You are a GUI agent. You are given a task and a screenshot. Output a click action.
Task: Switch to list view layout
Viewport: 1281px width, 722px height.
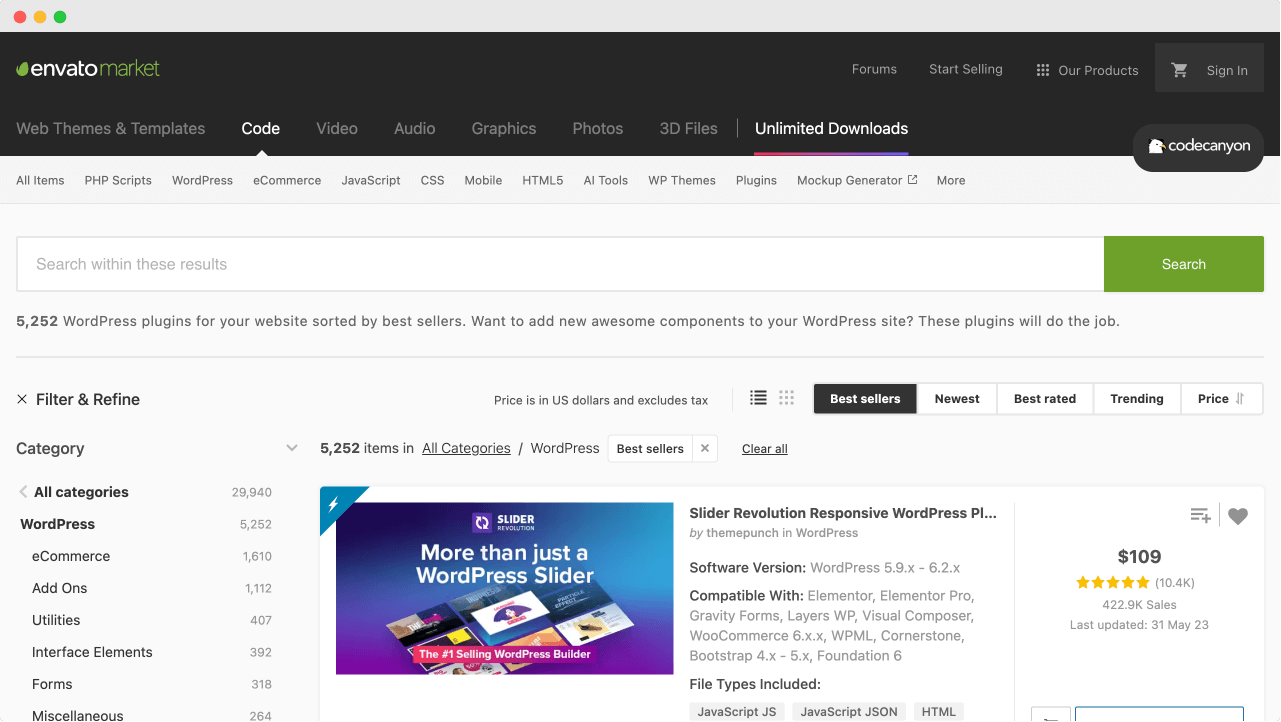tap(759, 398)
